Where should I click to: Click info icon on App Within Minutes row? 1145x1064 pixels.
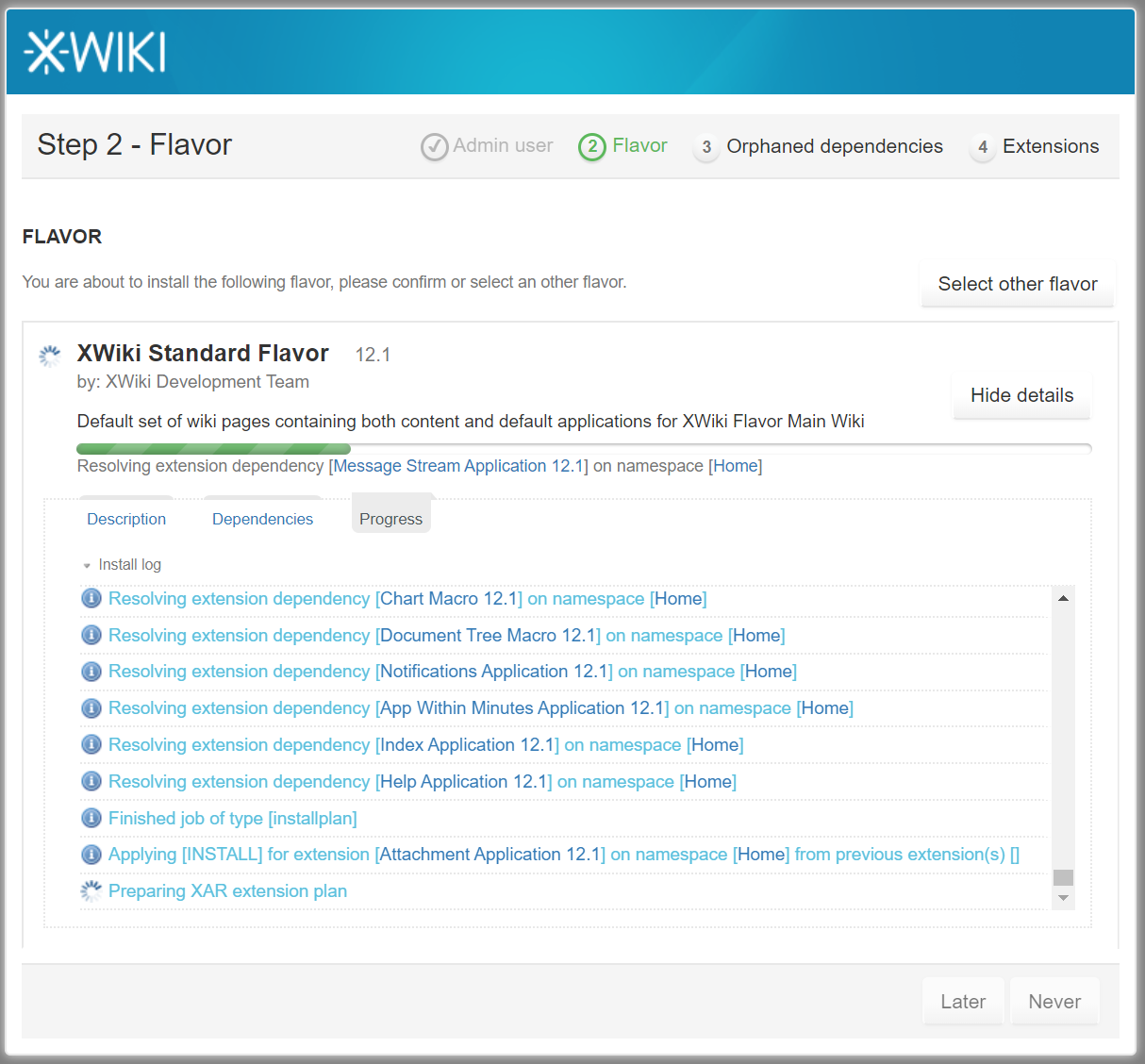91,708
